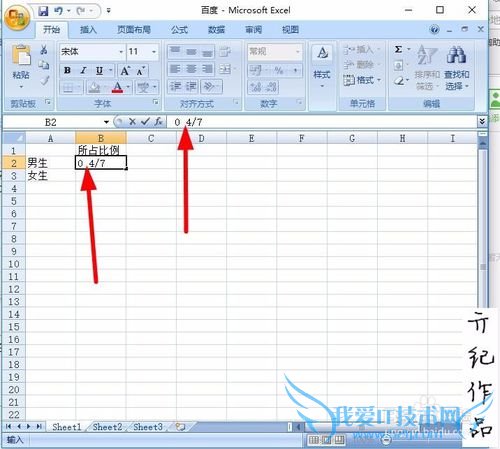
Task: Open the 样式 styles menu
Action: point(322,67)
